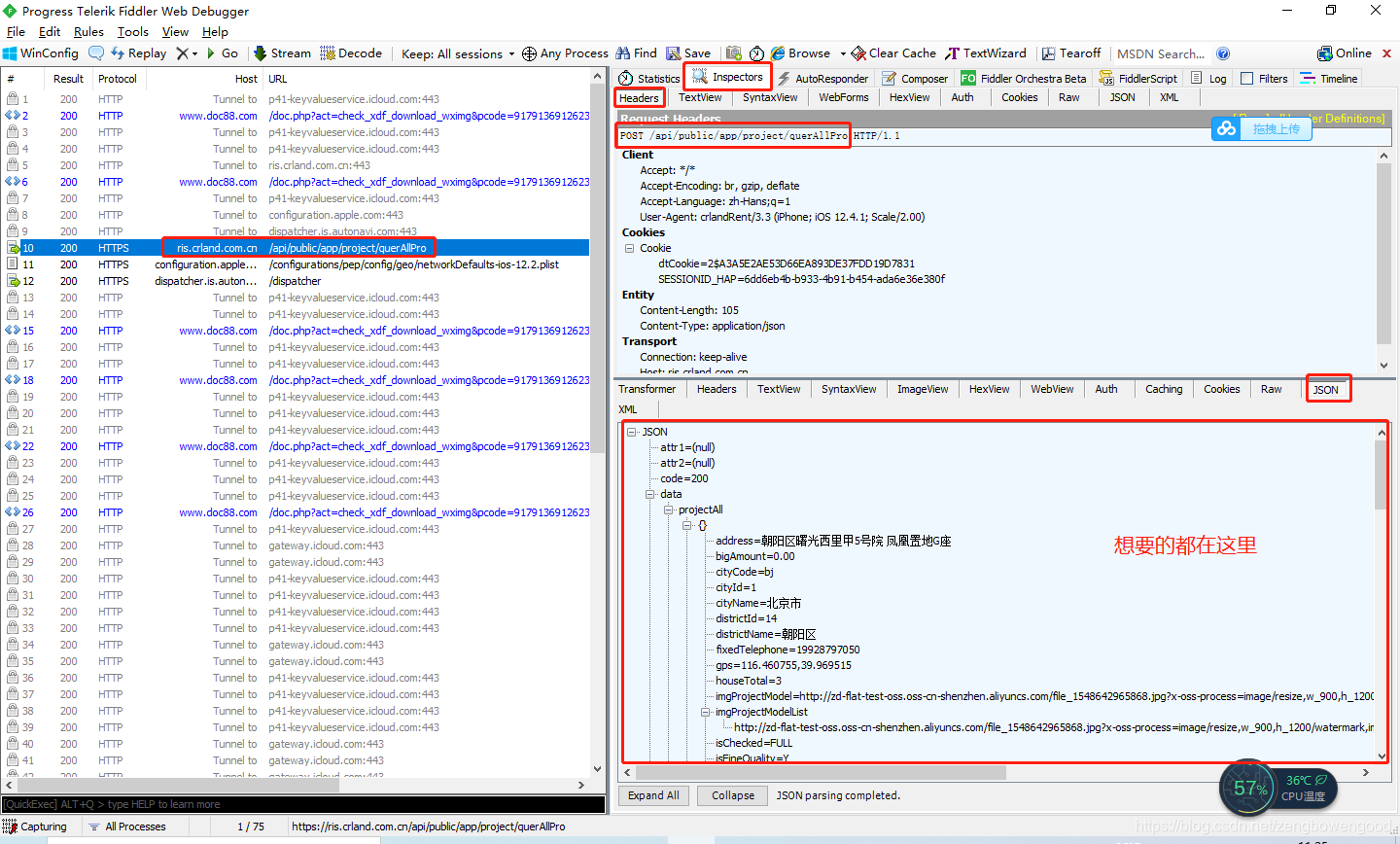Click the Online status icon
Image resolution: width=1400 pixels, height=844 pixels.
tap(1324, 53)
